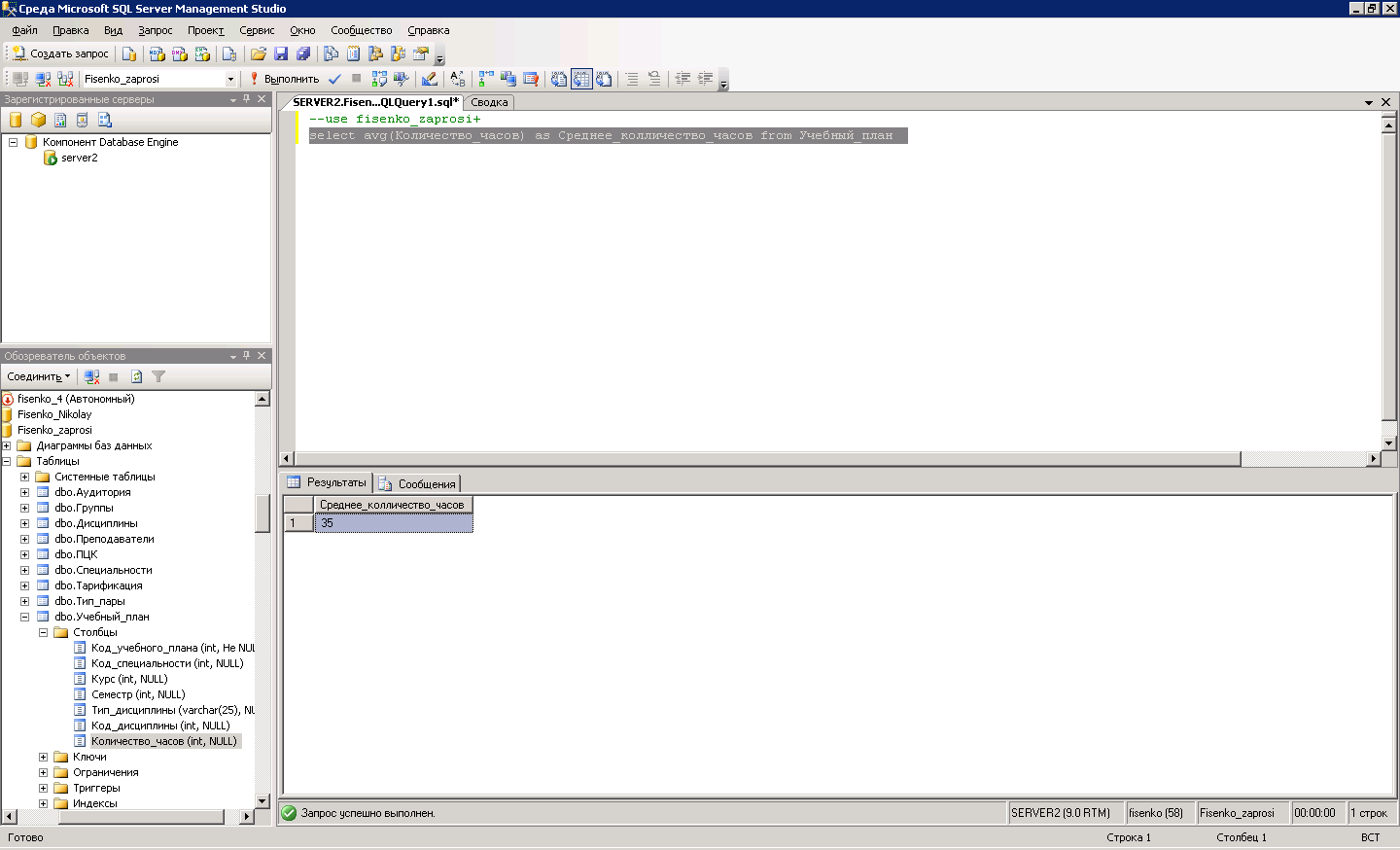
Task: Open the Правка menu
Action: pyautogui.click(x=70, y=30)
